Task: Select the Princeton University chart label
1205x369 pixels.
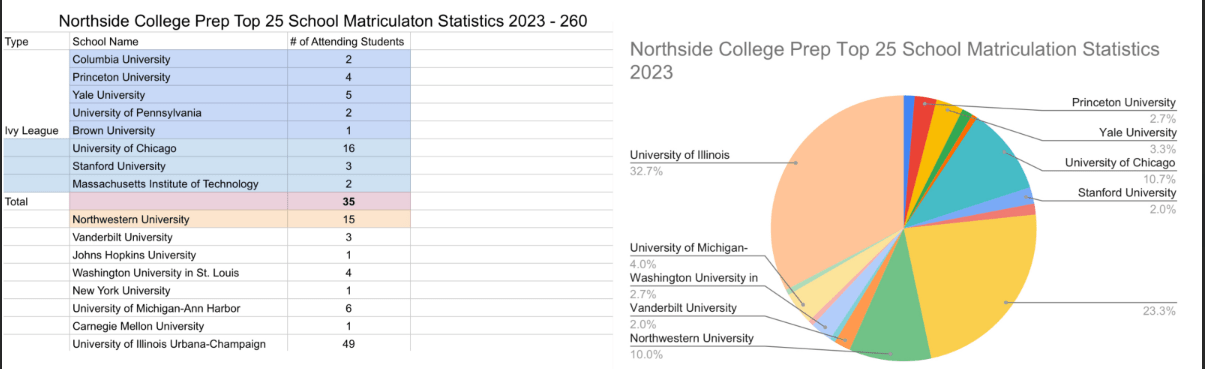Action: click(1123, 103)
